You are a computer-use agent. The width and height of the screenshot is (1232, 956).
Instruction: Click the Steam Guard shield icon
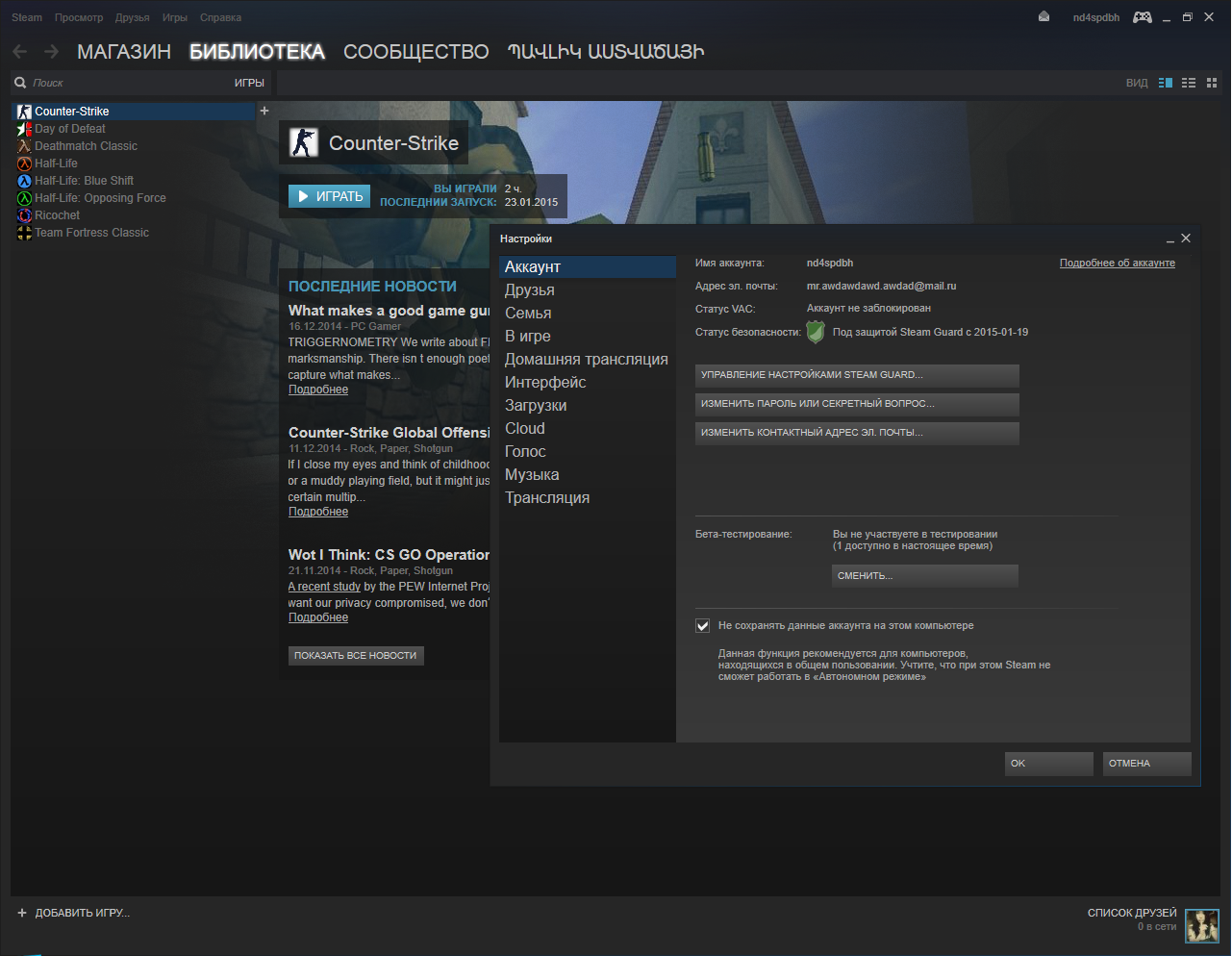point(816,332)
